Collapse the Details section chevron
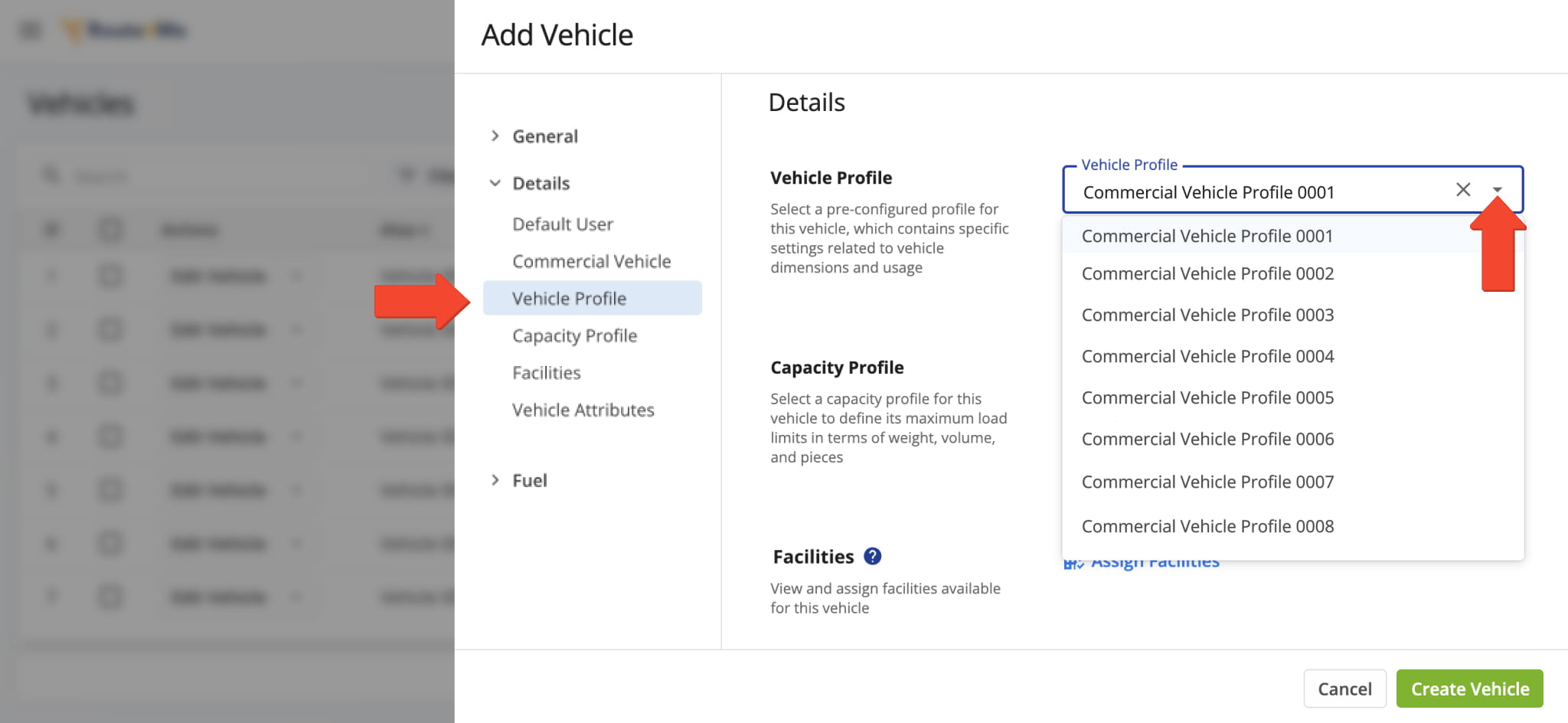The image size is (1568, 723). click(495, 183)
